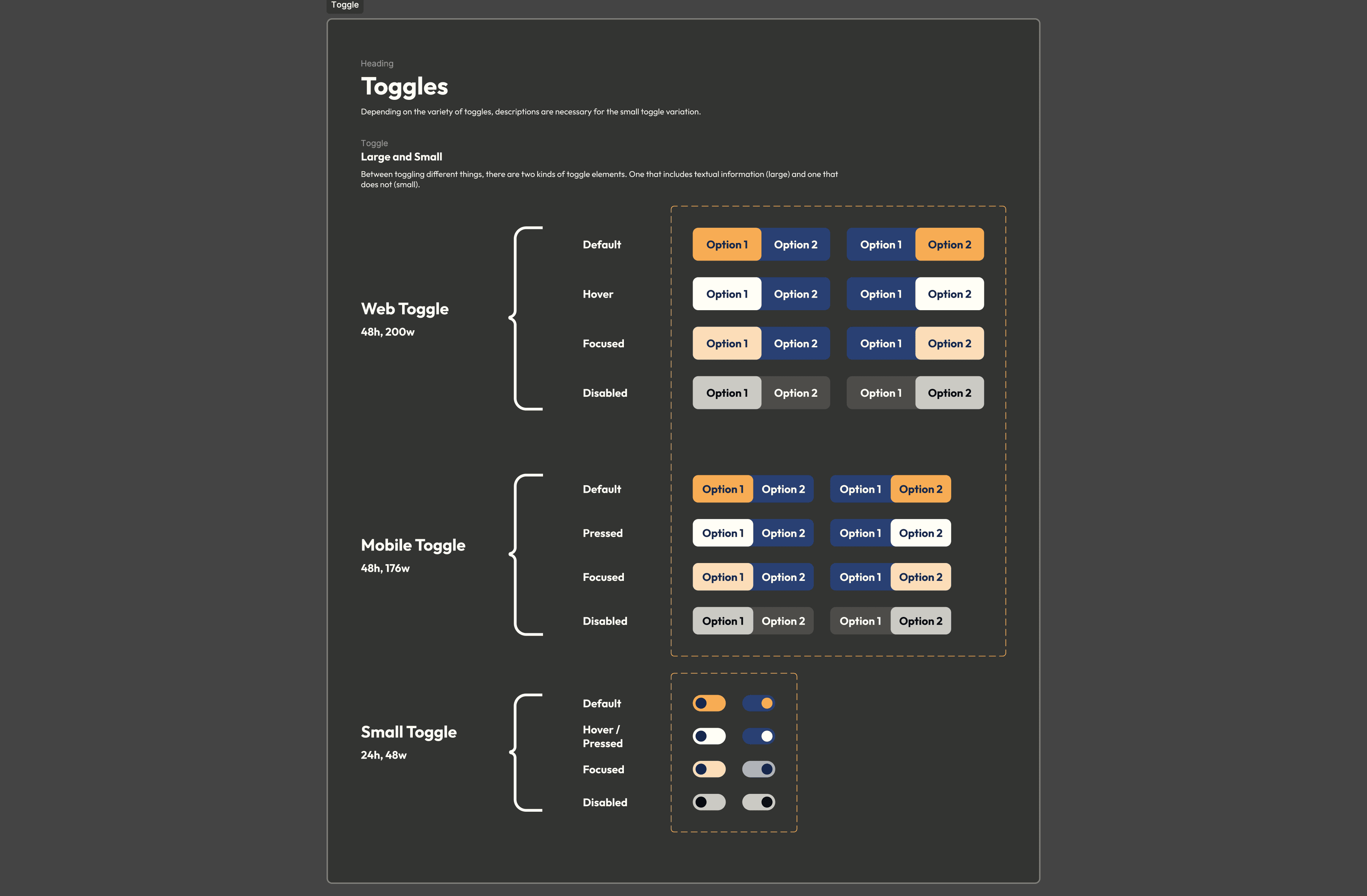Screen dimensions: 1367x896
Task: Tap white Option 1 in Mobile Toggle Pressed row
Action: pyautogui.click(x=723, y=533)
